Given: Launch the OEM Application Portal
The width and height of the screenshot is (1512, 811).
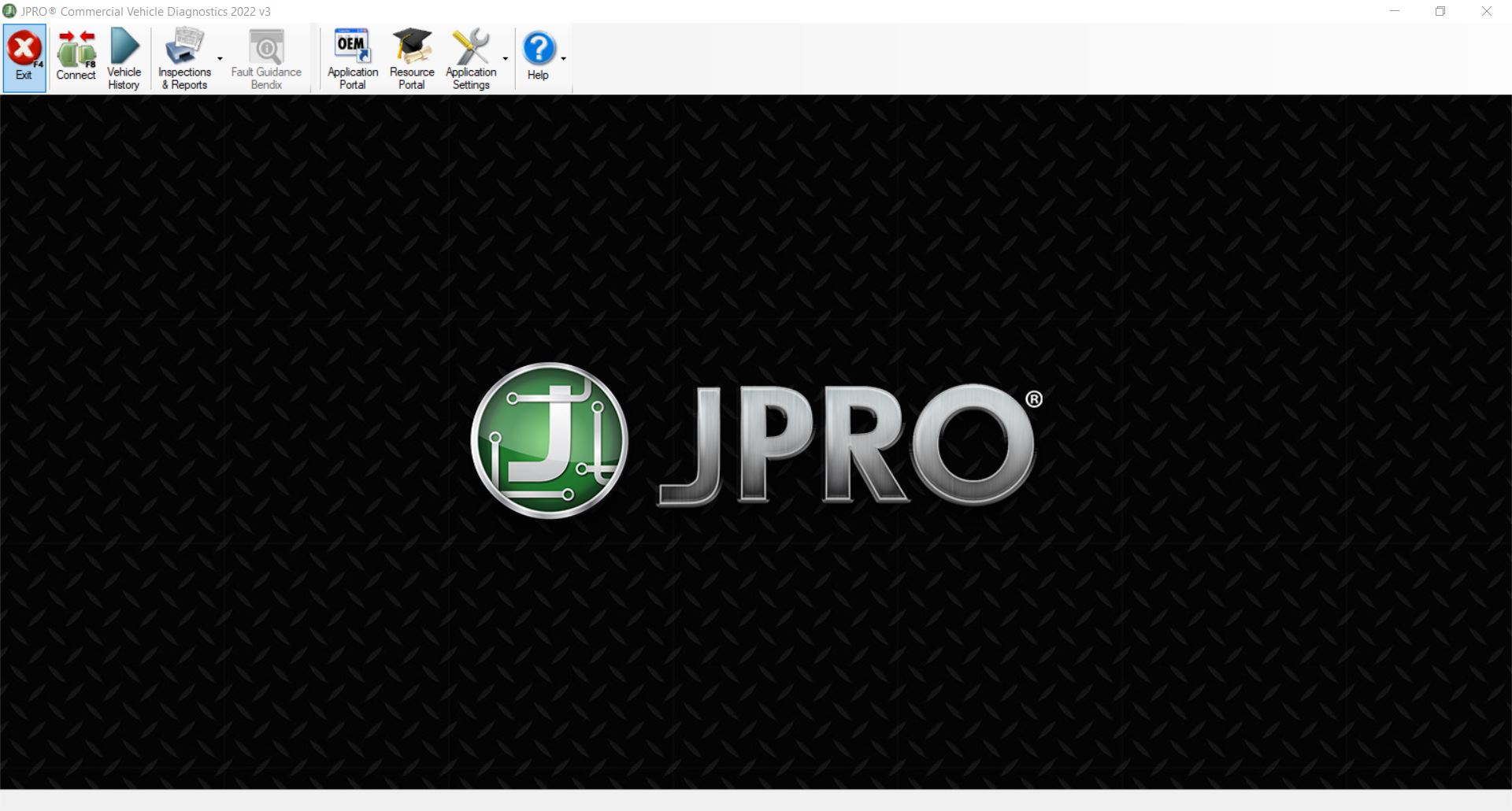Looking at the screenshot, I should coord(353,58).
